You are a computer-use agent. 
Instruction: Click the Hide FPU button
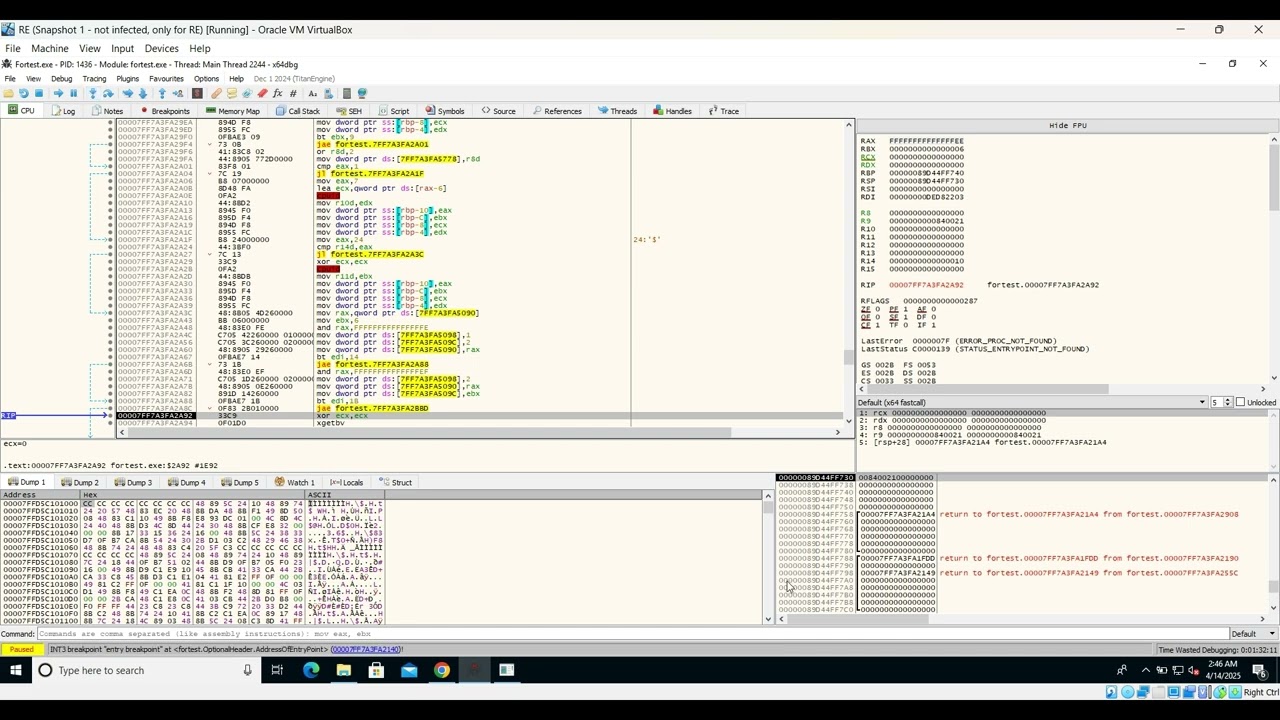point(1067,126)
